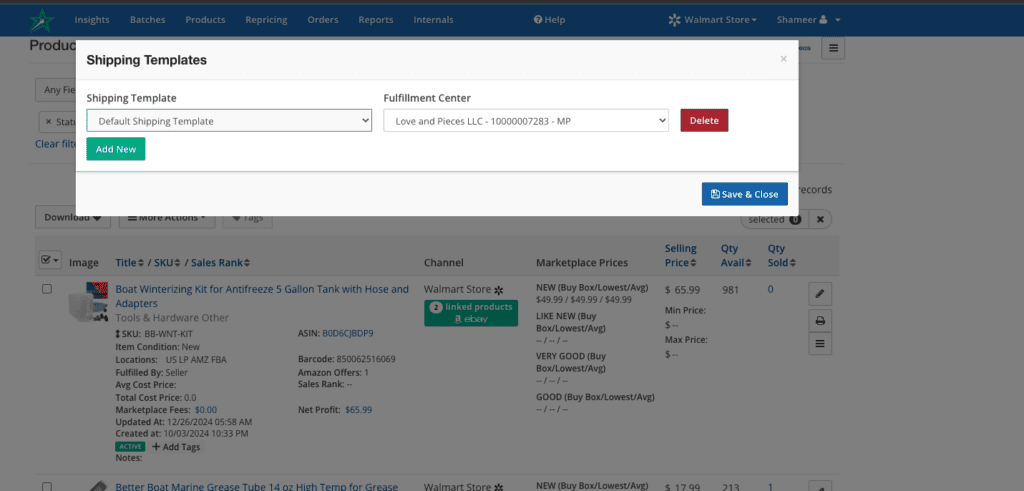Click the selected count badge

coord(795,219)
